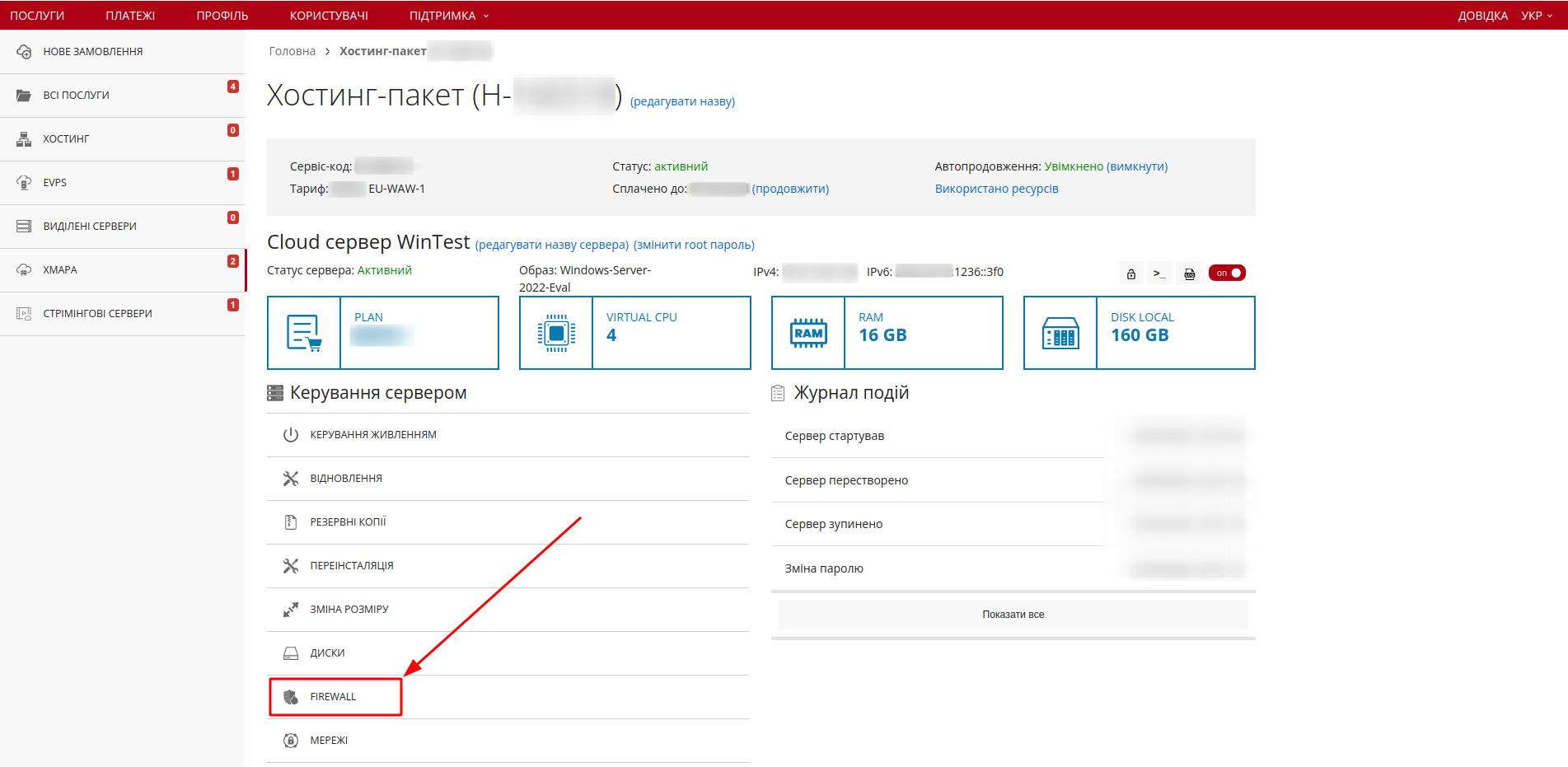Click the RAM module icon
Image resolution: width=1568 pixels, height=767 pixels.
pyautogui.click(x=808, y=333)
